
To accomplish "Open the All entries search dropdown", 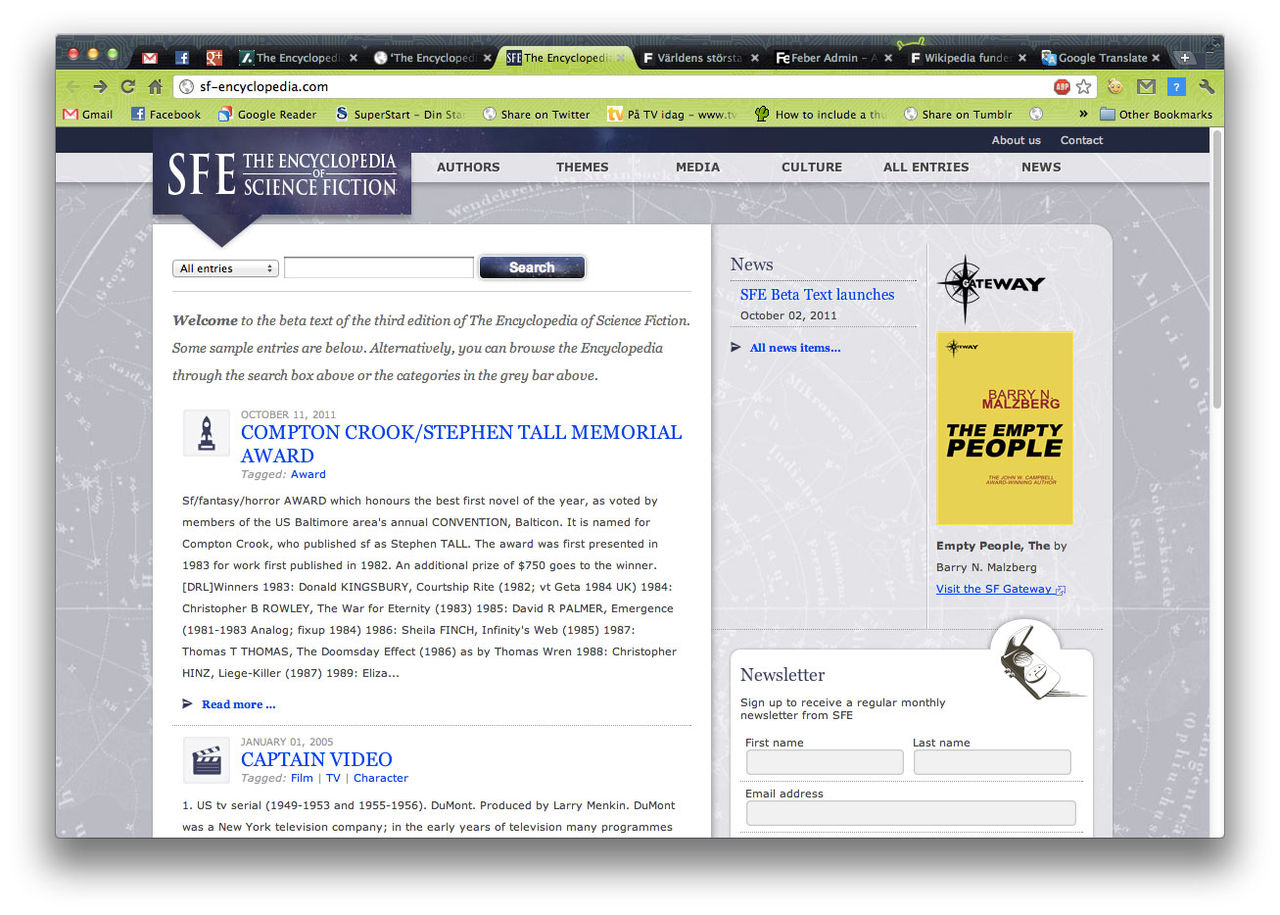I will click(225, 269).
